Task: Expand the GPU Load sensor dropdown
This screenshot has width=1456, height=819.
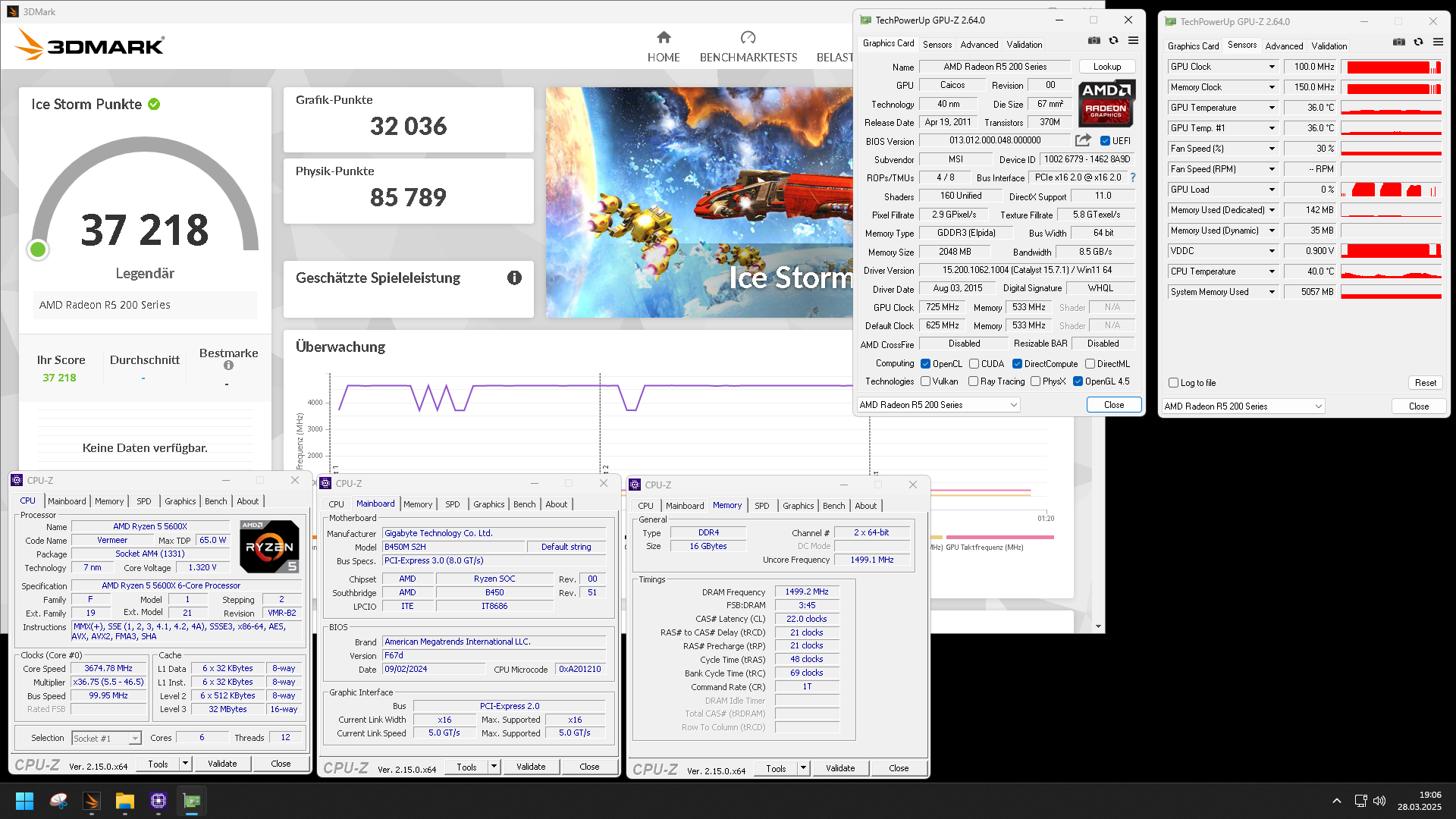Action: [x=1272, y=190]
